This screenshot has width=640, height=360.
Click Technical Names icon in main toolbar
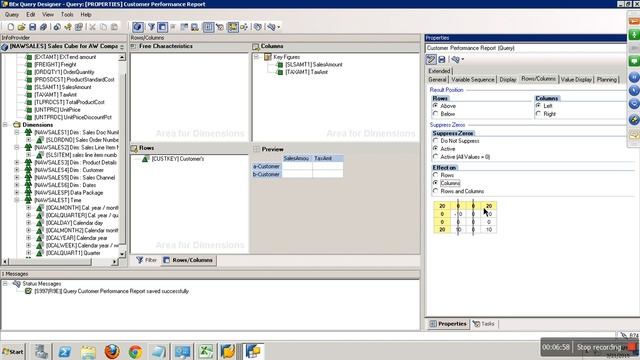click(x=271, y=27)
